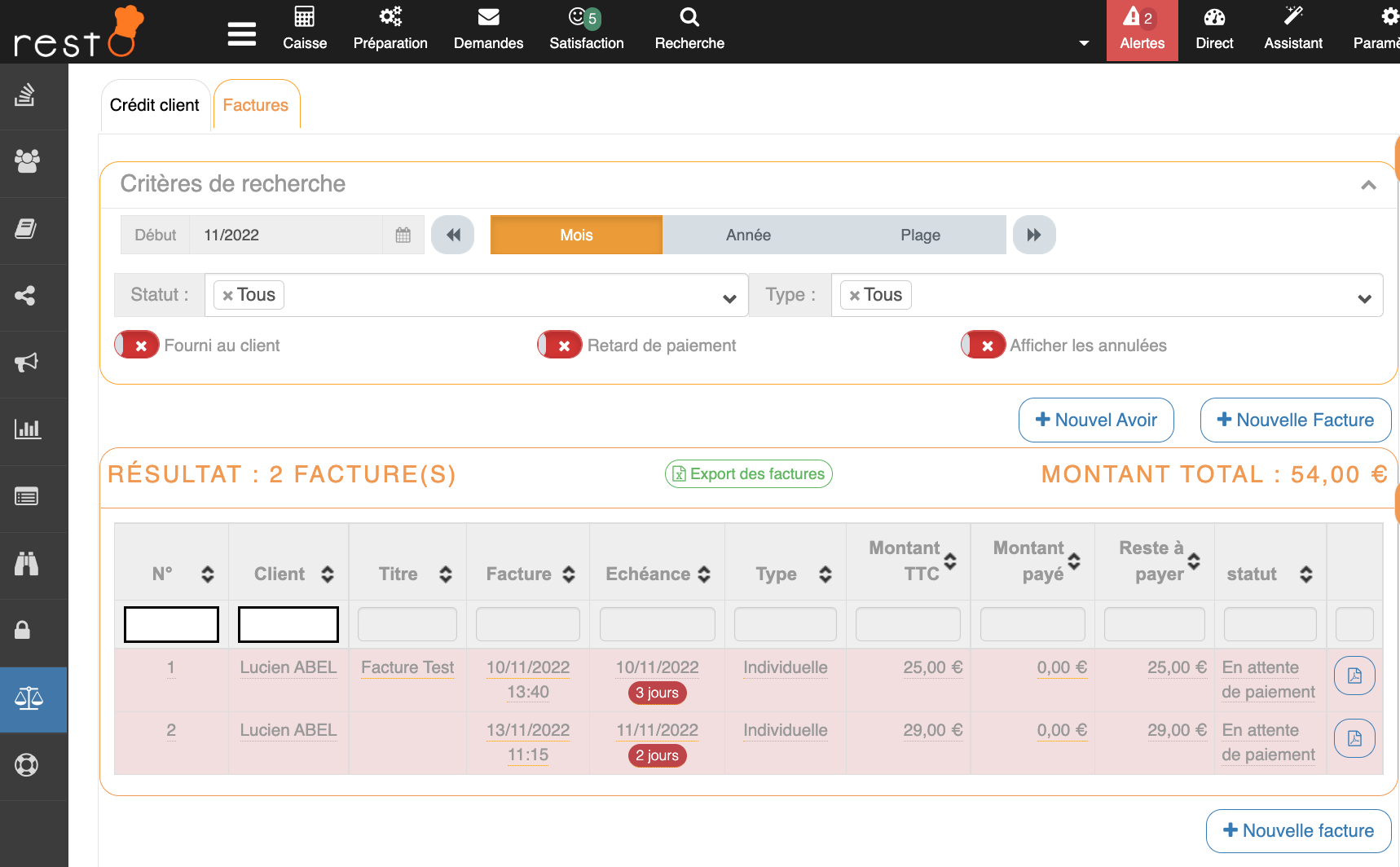Expand the Statut dropdown

(729, 298)
